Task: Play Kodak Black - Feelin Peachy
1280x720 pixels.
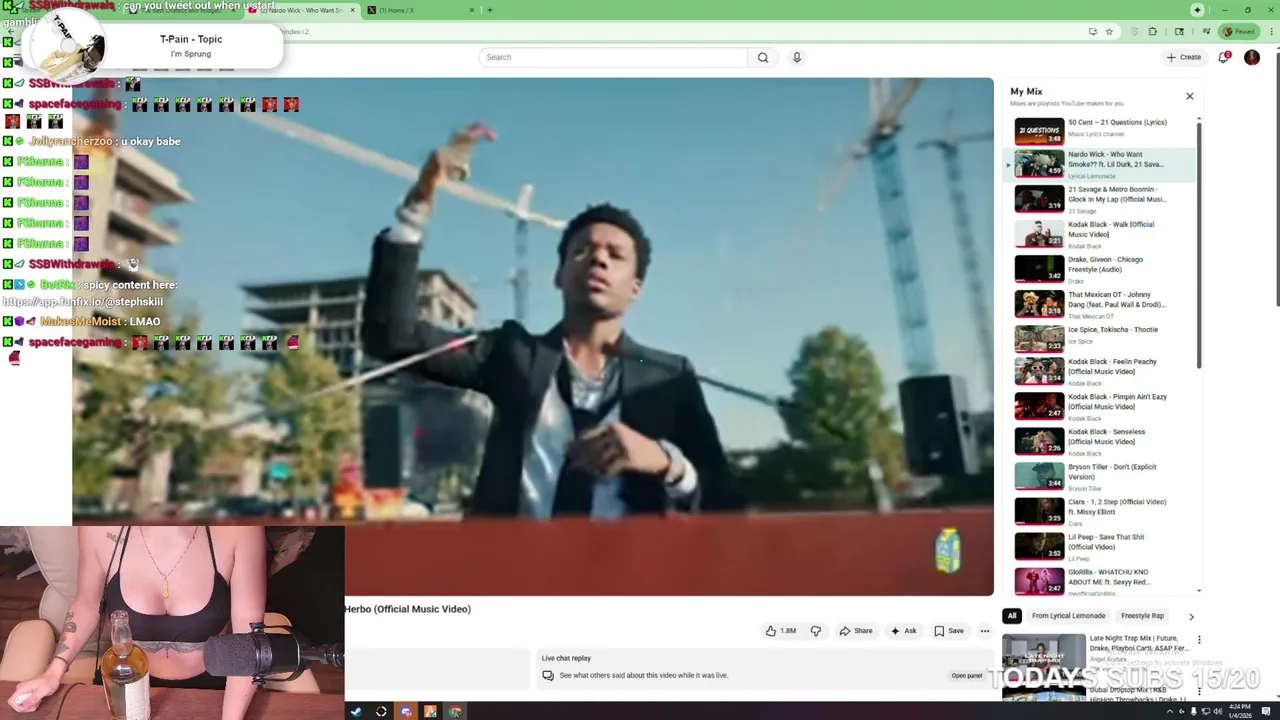Action: [x=1100, y=371]
